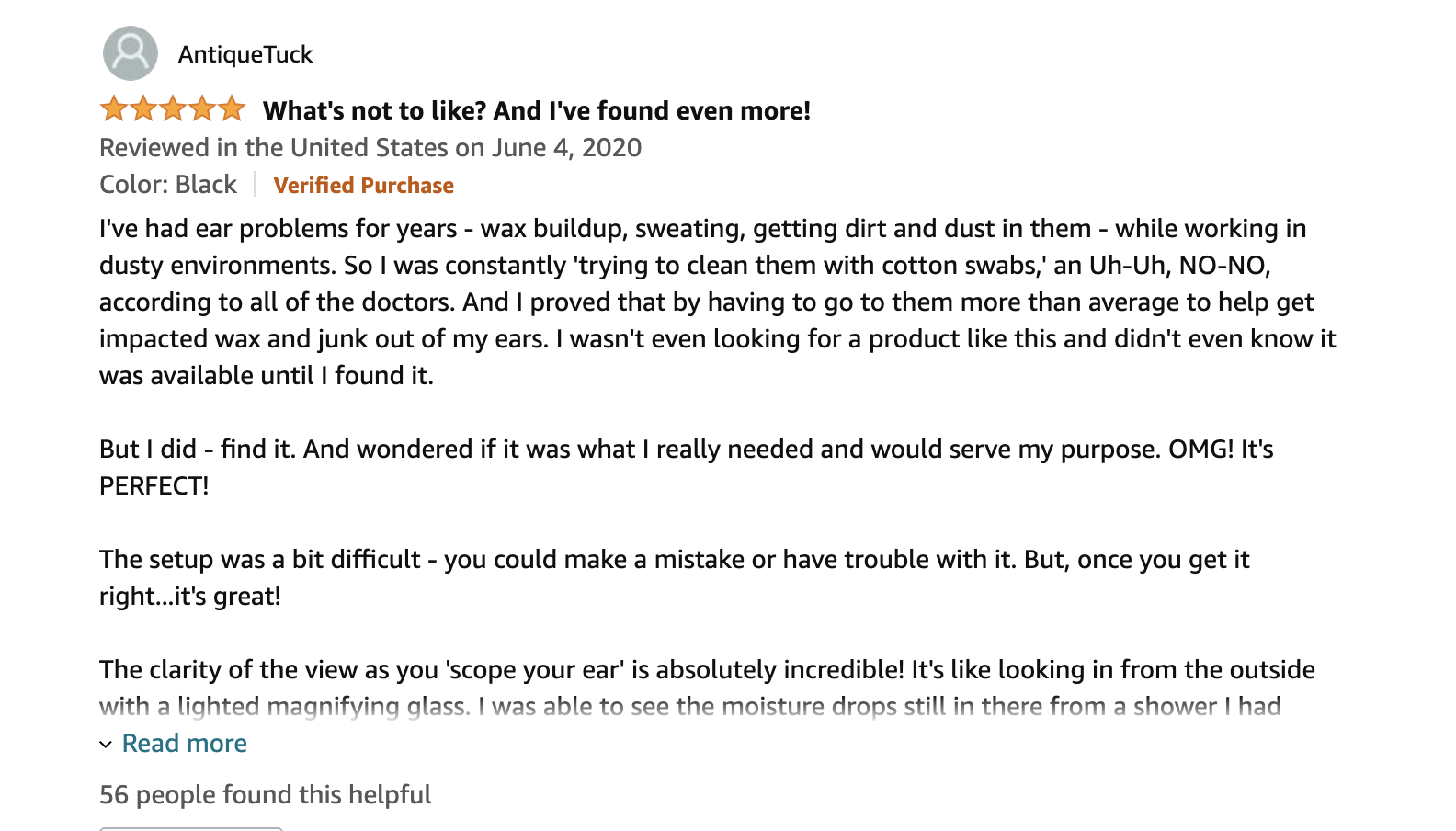Click the "But I did - find it" paragraph
Viewport: 1456px width, 831px height.
[x=687, y=467]
